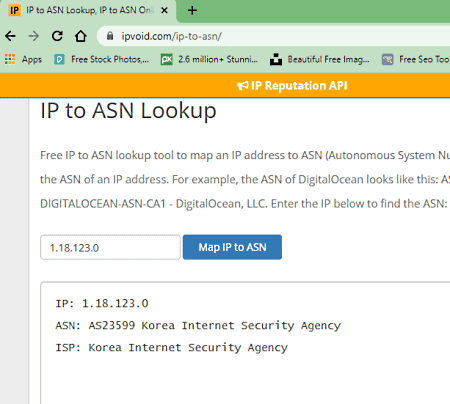The width and height of the screenshot is (450, 404).
Task: Click the IP to ASN Lookup heading
Action: coord(128,111)
